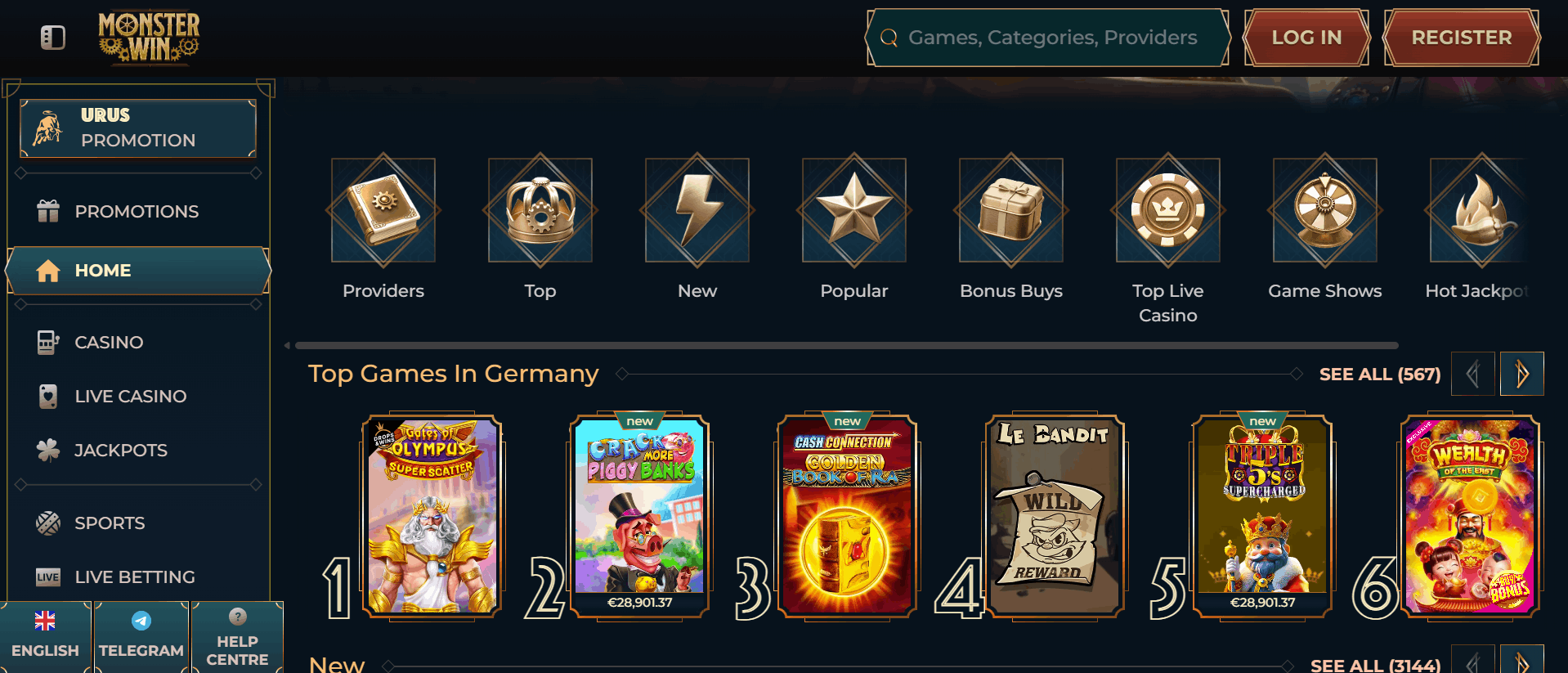Select the Top Live Casino chip icon

pyautogui.click(x=1168, y=210)
